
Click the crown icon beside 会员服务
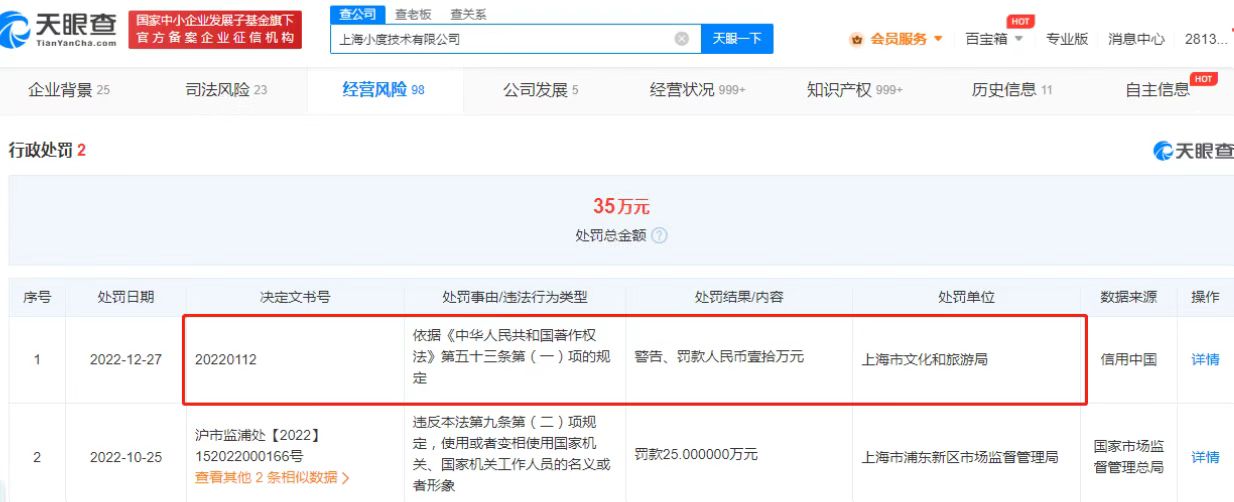(x=857, y=39)
